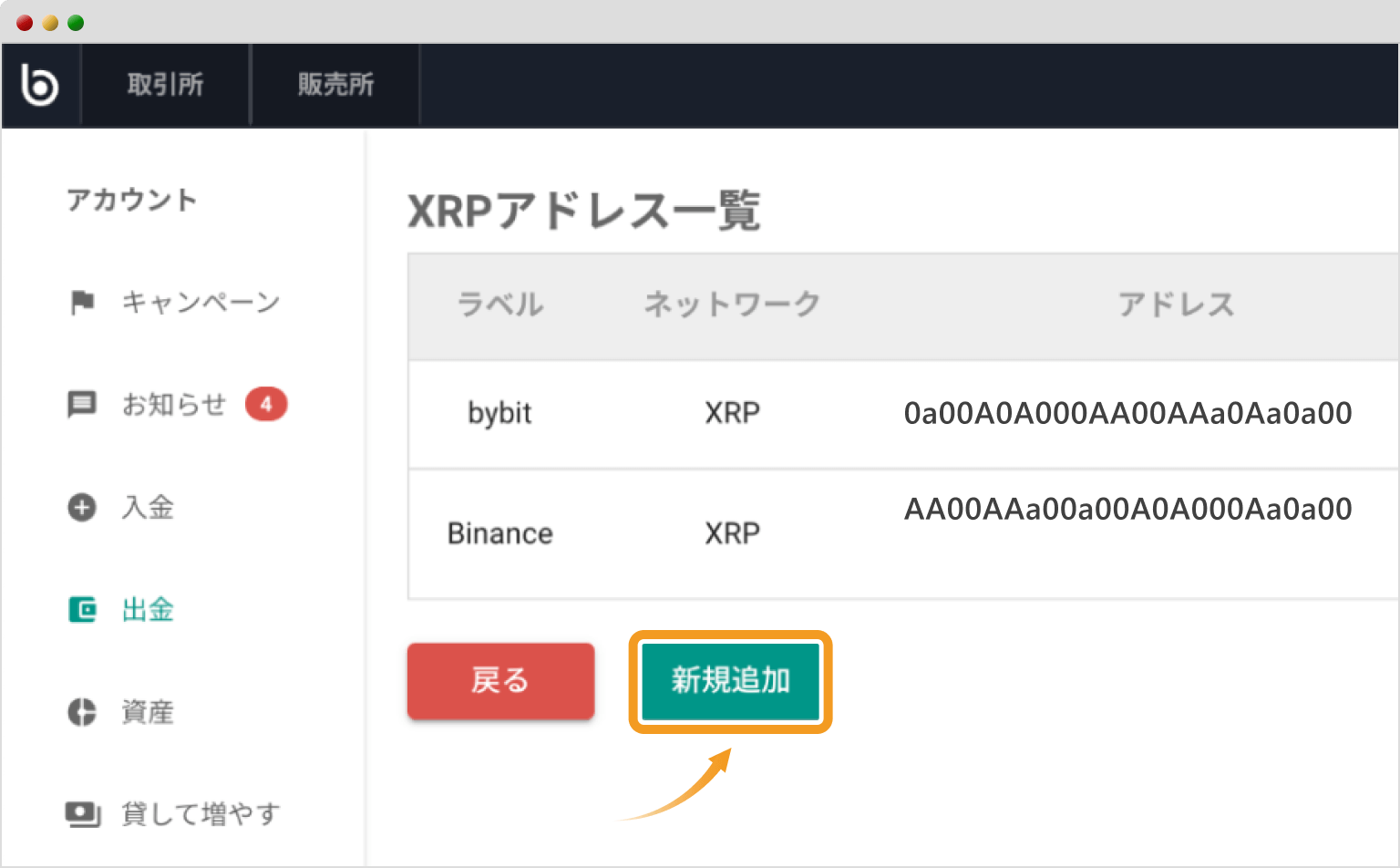Click the XRP network cell in Binance row

click(732, 533)
